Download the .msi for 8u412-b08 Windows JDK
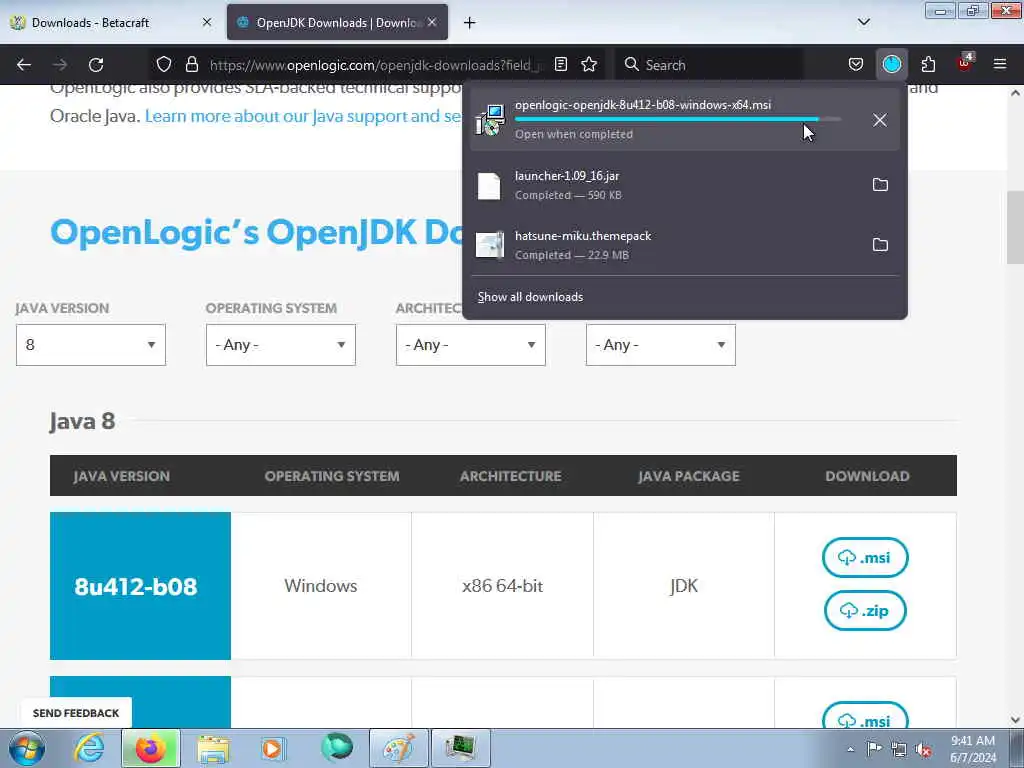This screenshot has height=768, width=1024. click(865, 558)
